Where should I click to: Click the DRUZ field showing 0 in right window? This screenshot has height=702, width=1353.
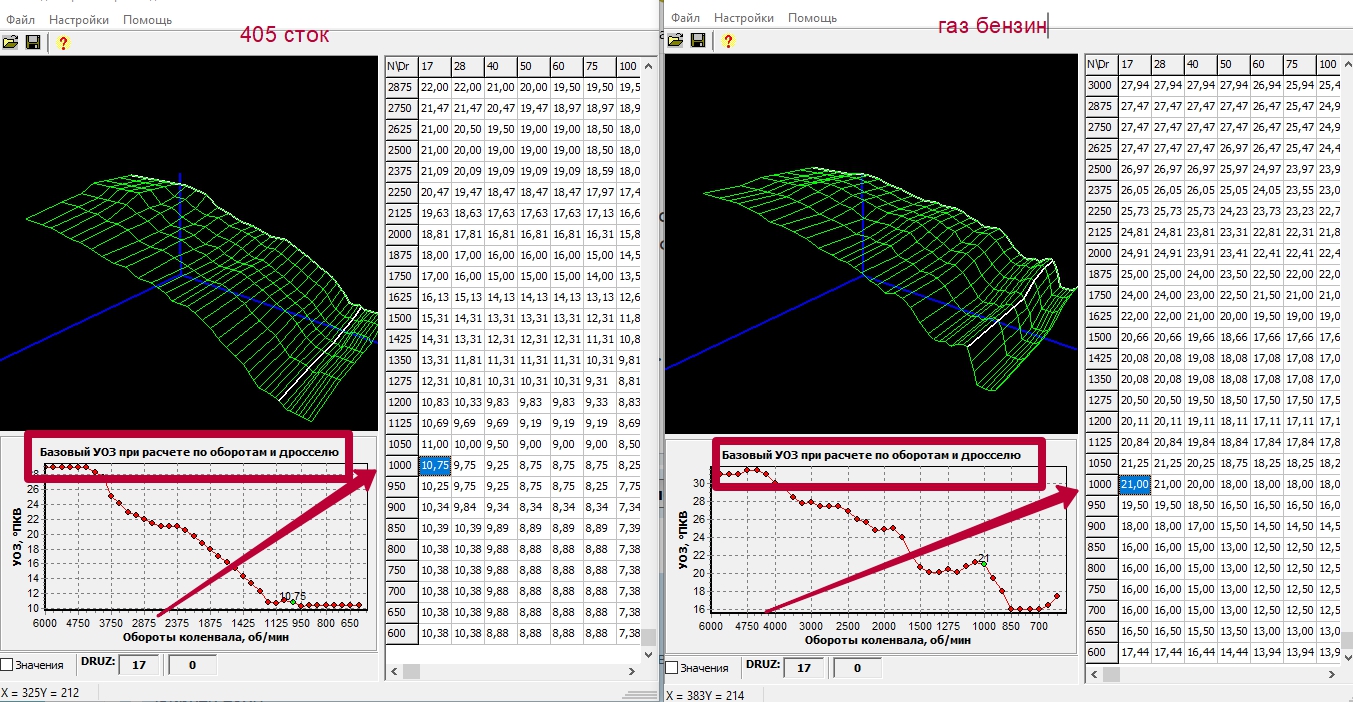(x=856, y=667)
